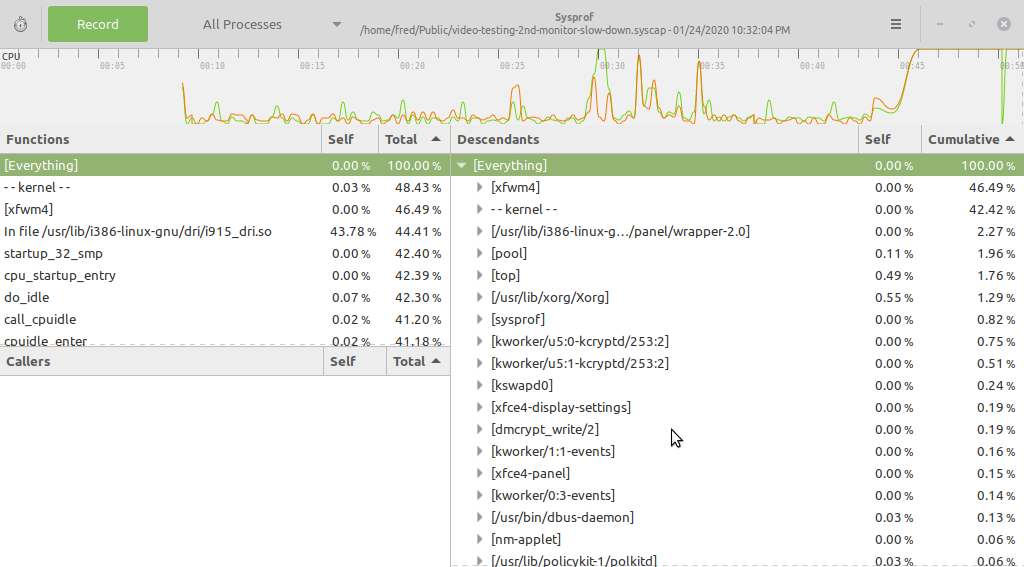1024x567 pixels.
Task: Expand the [sysprof] descendant entry
Action: (479, 320)
